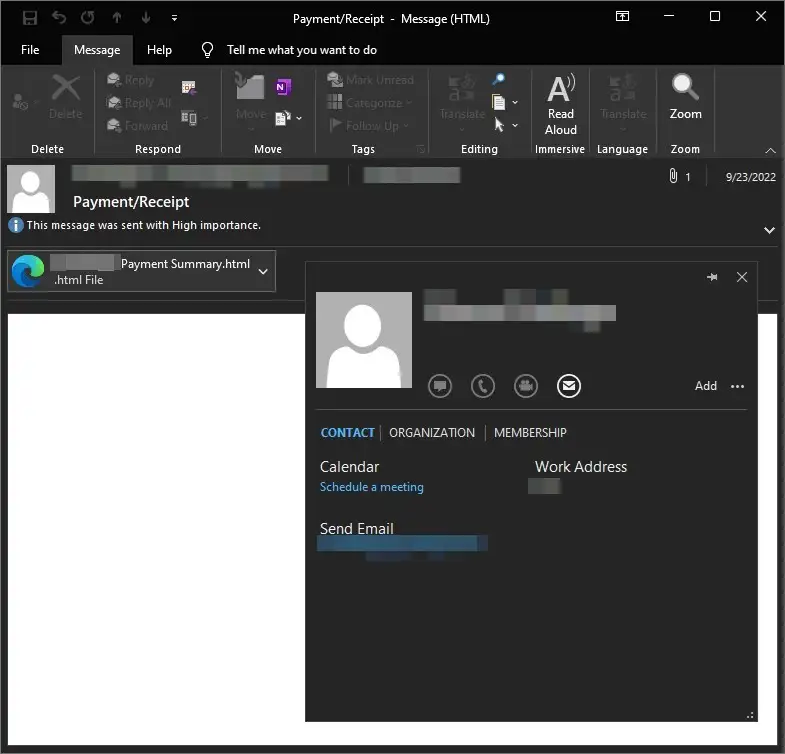Pin the contact card open
This screenshot has height=754, width=785.
[712, 277]
